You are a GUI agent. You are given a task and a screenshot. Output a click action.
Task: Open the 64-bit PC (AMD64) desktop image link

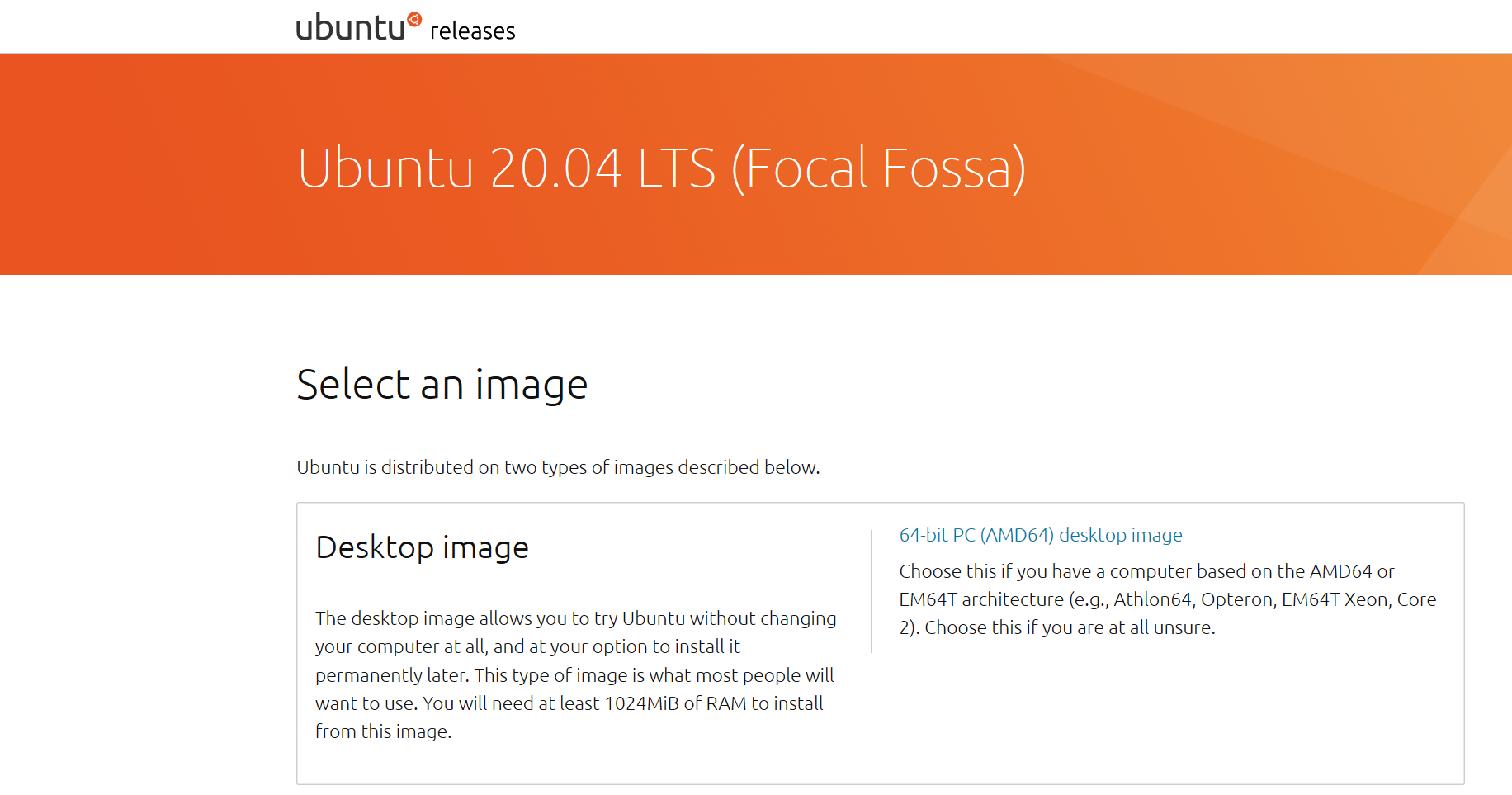coord(1040,535)
